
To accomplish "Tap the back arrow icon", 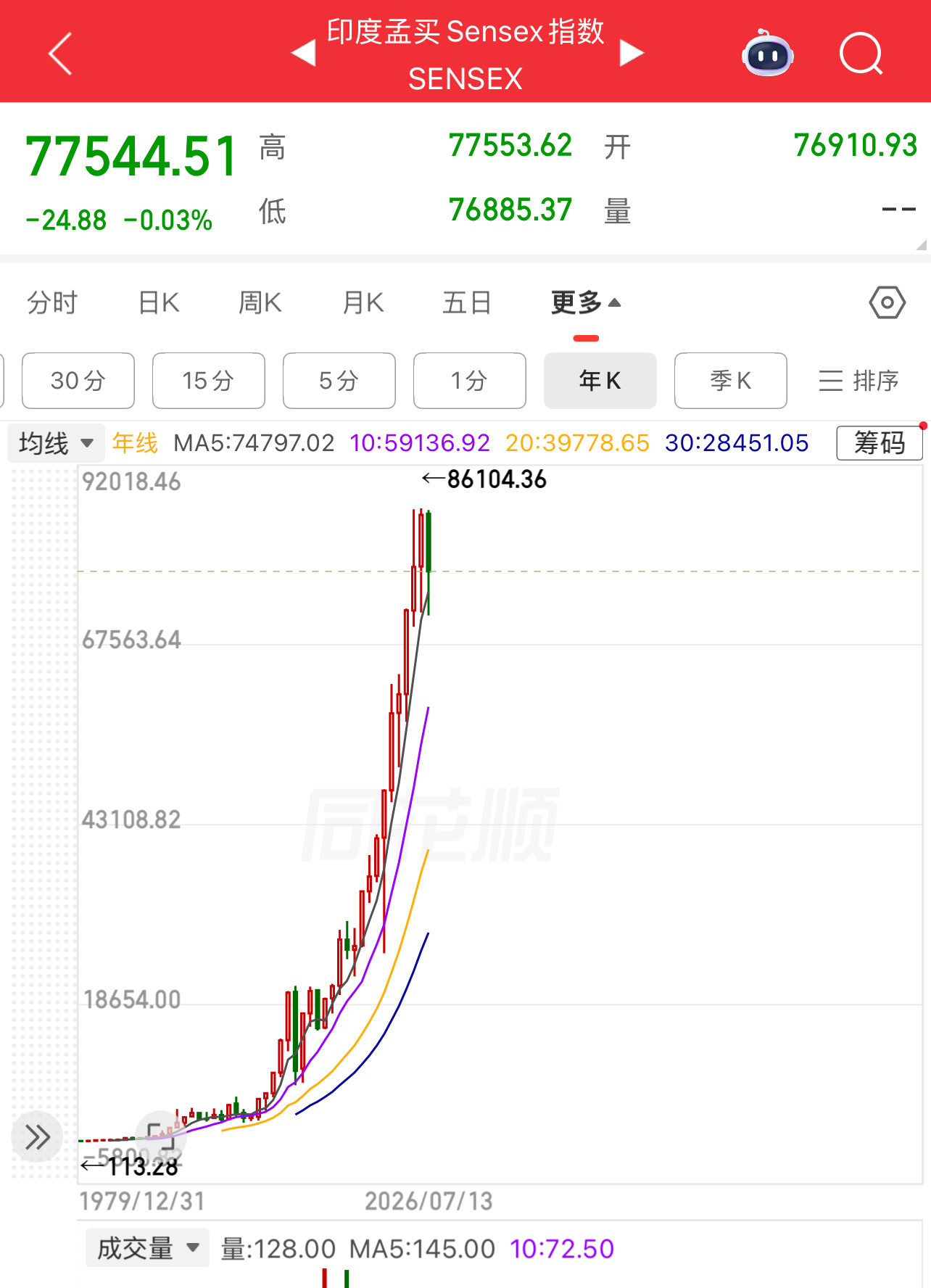I will tap(61, 54).
